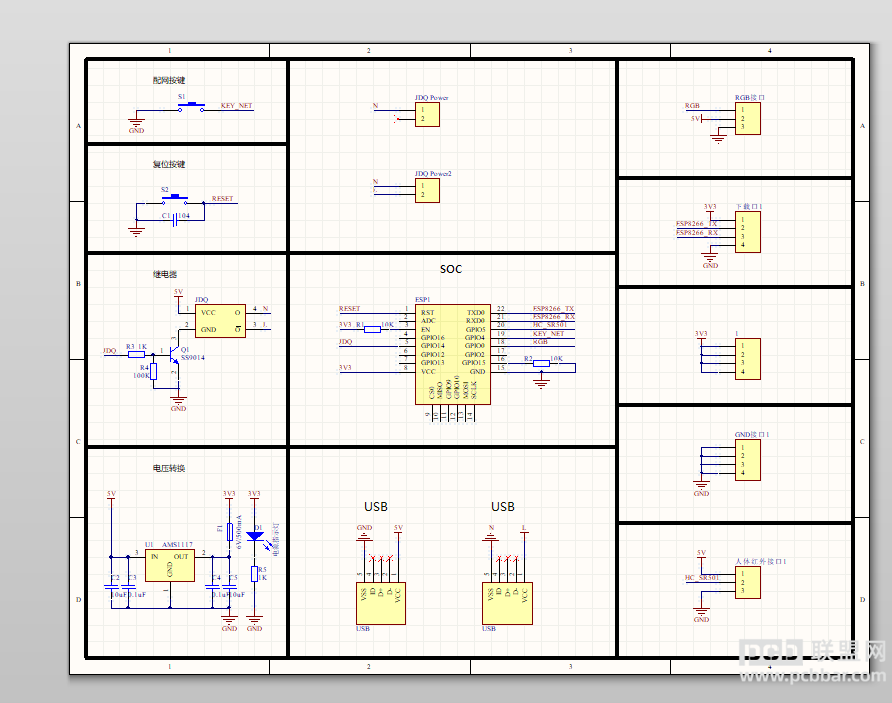Select the R4 100K resistor symbol
This screenshot has height=703, width=892.
point(154,371)
